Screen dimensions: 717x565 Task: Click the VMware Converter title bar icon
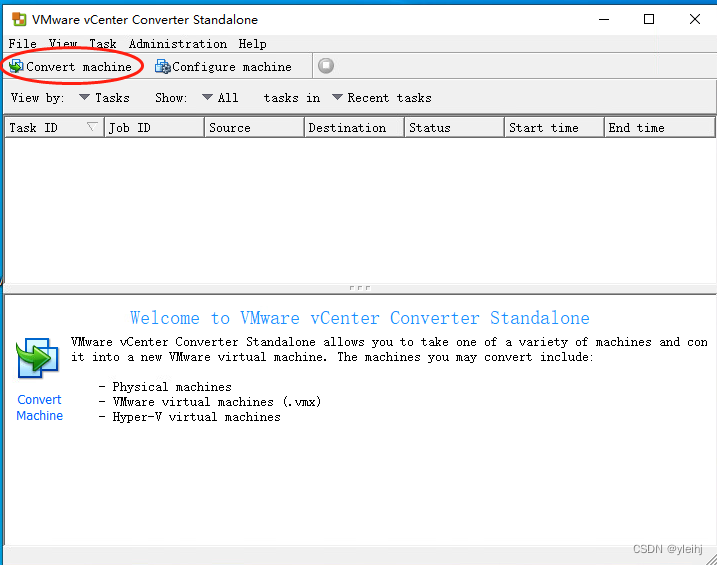point(19,19)
